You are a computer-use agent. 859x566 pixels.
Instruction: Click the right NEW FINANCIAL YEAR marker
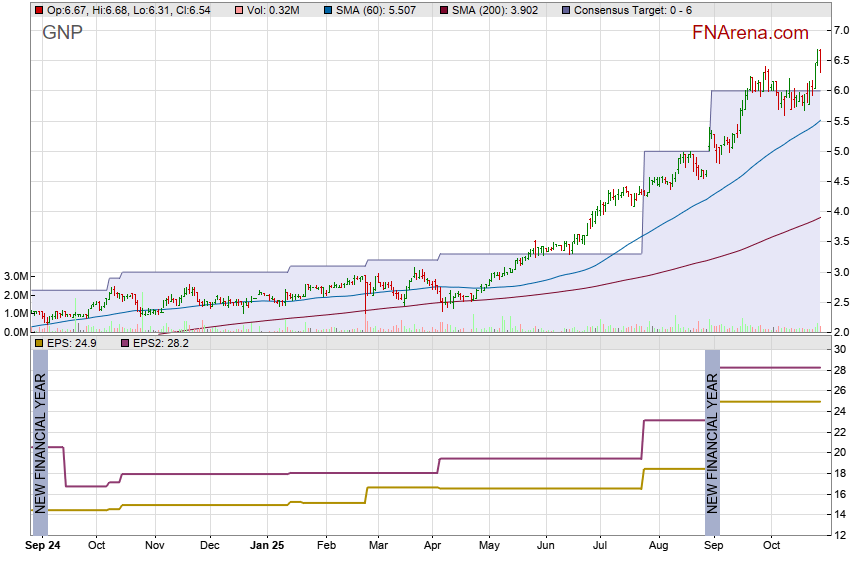712,443
